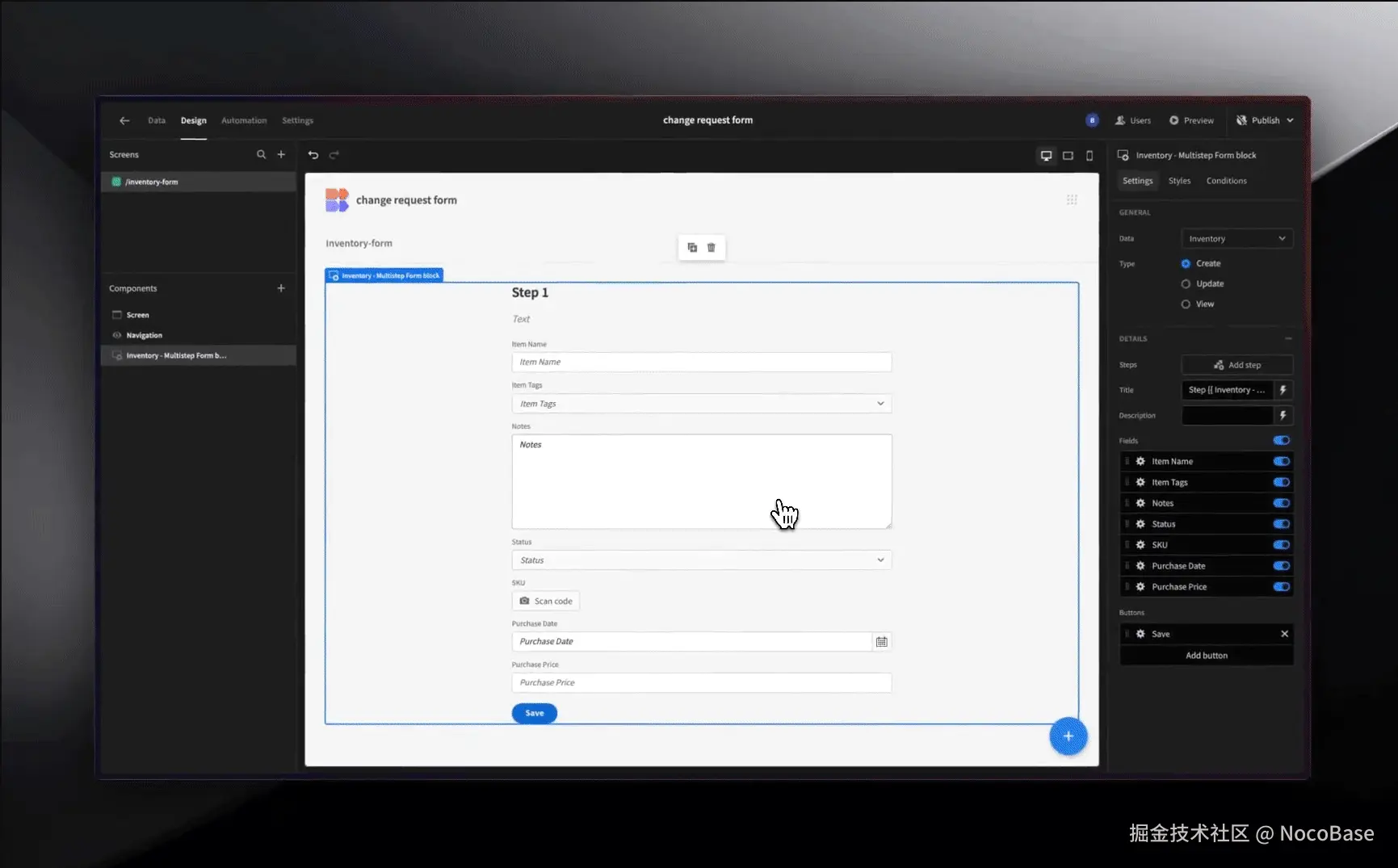Open Item Tags field settings gear

pos(1140,482)
